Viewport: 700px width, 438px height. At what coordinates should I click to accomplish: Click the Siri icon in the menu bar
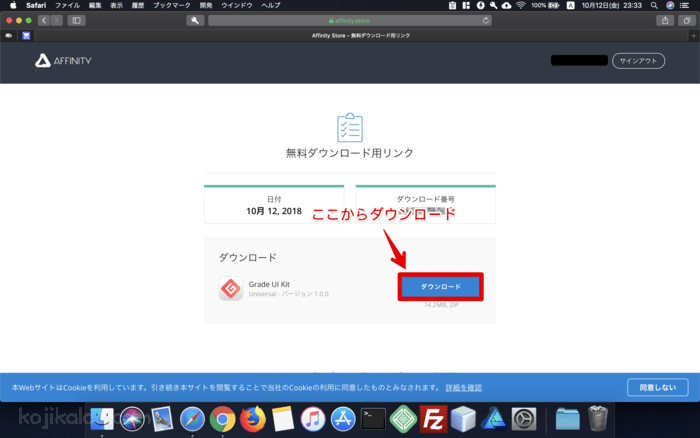[670, 5]
